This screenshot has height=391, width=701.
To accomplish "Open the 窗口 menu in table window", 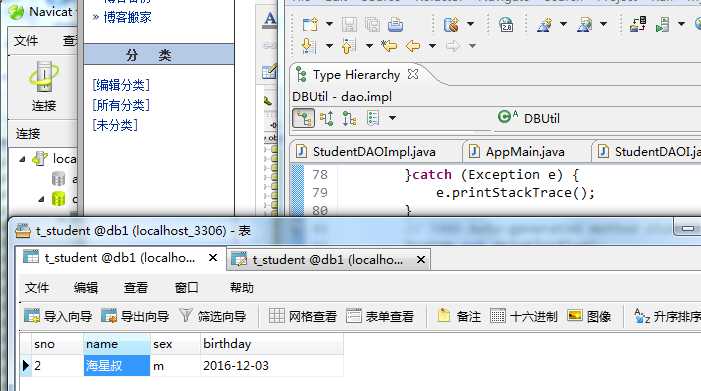I will [x=186, y=287].
